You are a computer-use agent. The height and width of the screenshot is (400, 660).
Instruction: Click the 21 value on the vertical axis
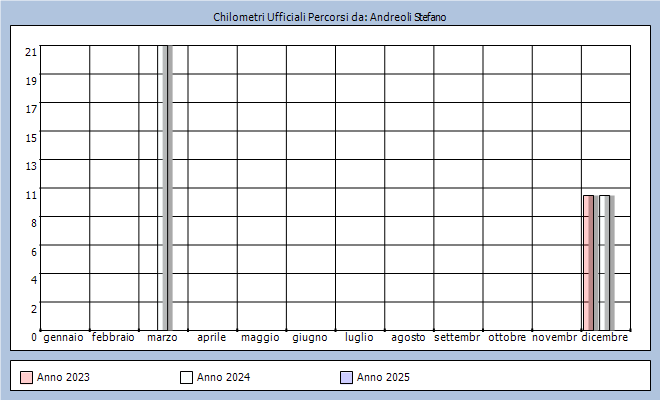click(31, 52)
